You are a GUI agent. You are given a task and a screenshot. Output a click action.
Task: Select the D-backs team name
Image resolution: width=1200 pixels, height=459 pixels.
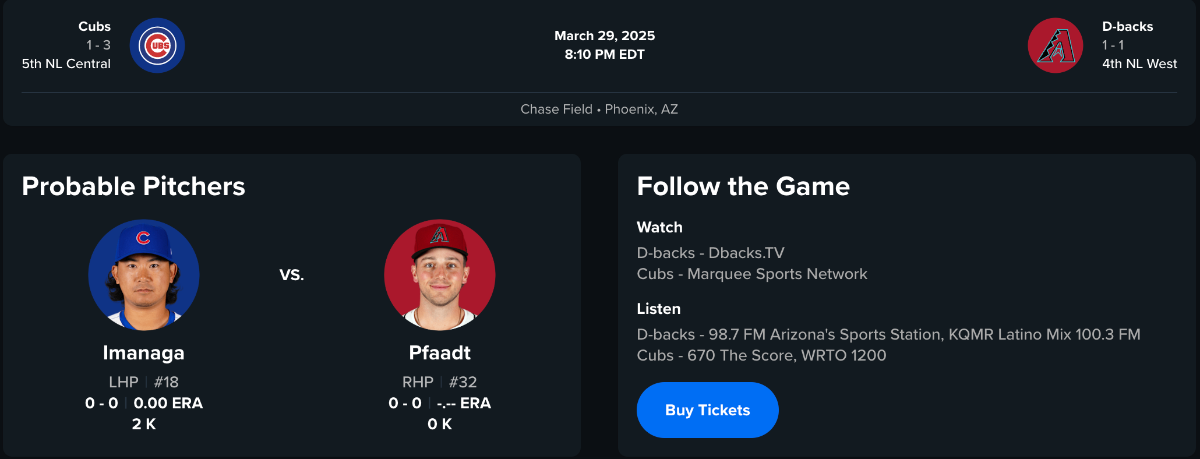(1128, 27)
